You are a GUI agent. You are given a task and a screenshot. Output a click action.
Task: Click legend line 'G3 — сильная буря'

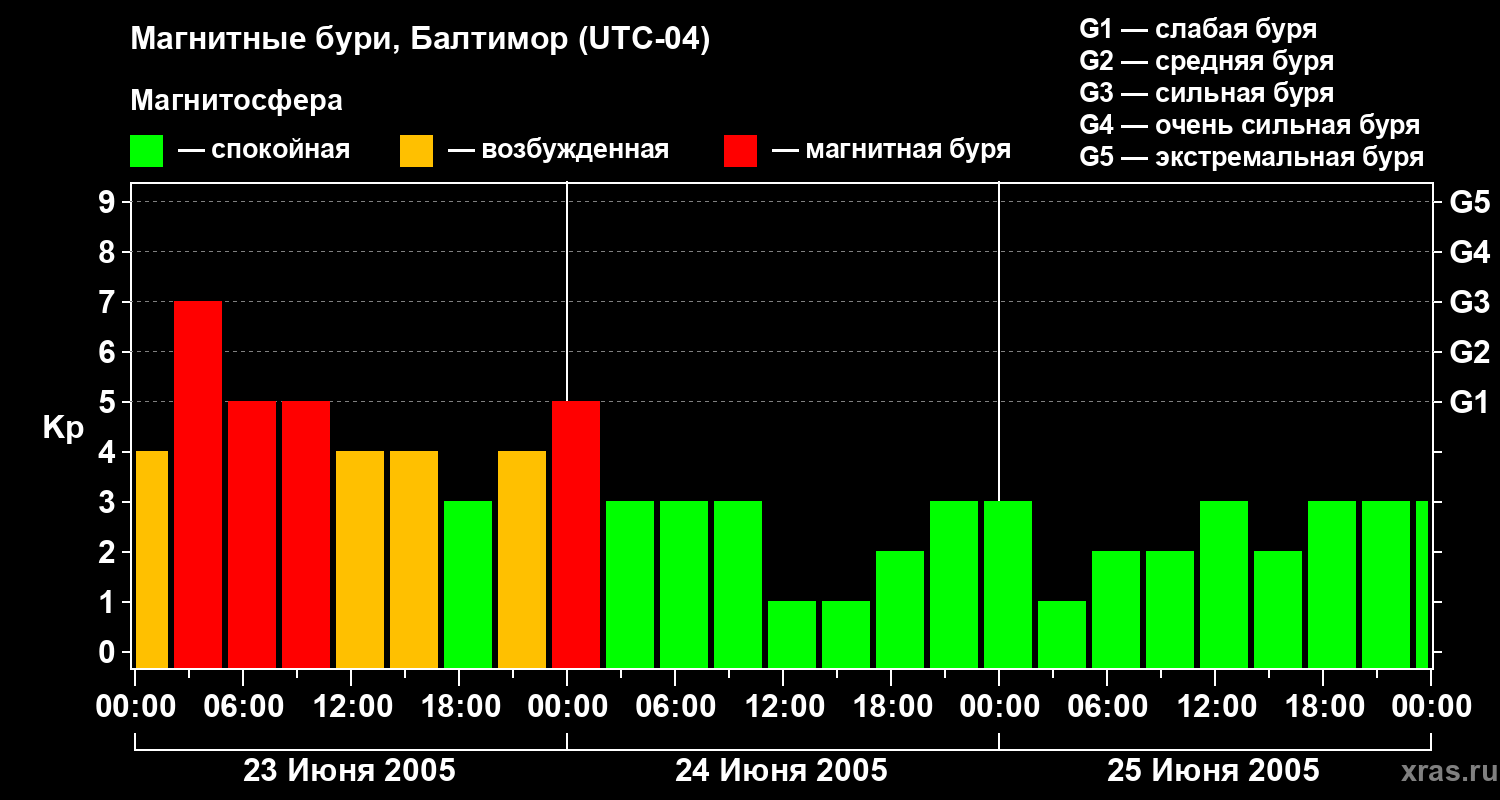[x=1206, y=93]
